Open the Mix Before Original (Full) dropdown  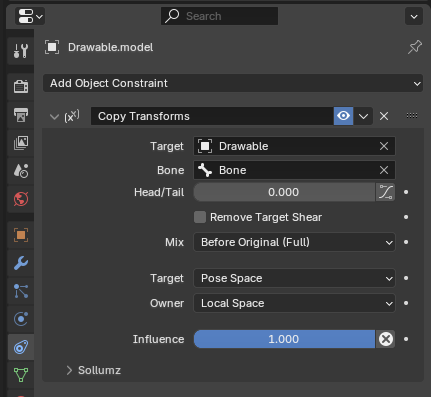pyautogui.click(x=294, y=242)
